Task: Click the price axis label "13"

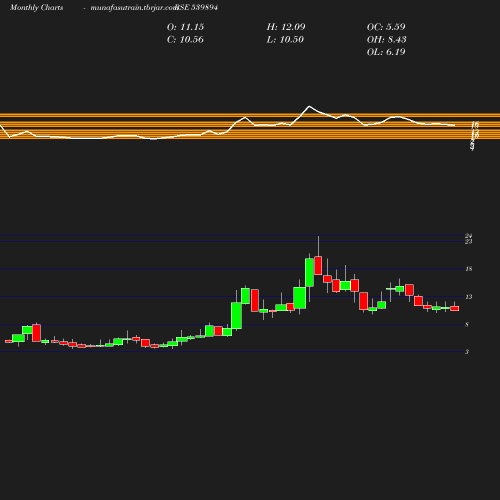Action: click(x=469, y=297)
